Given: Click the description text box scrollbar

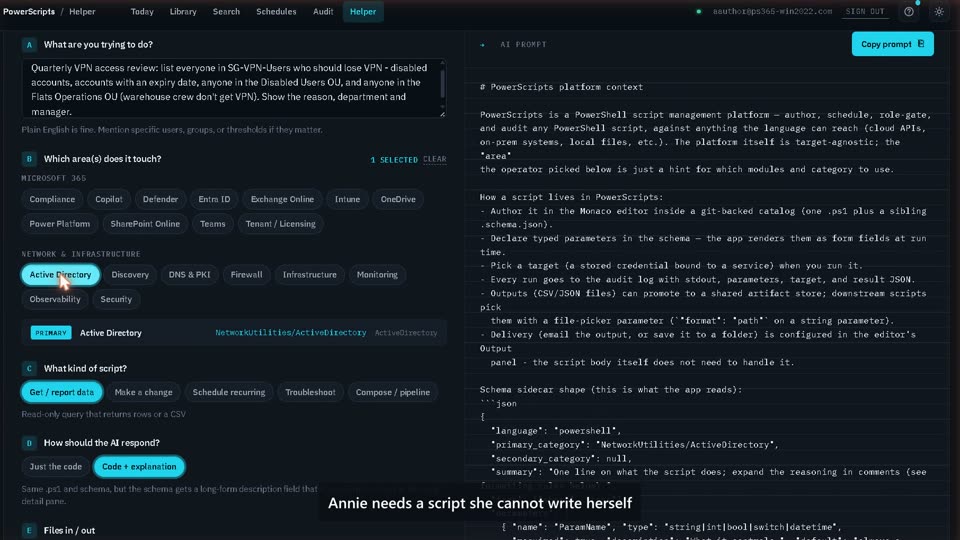Looking at the screenshot, I should click(x=442, y=84).
